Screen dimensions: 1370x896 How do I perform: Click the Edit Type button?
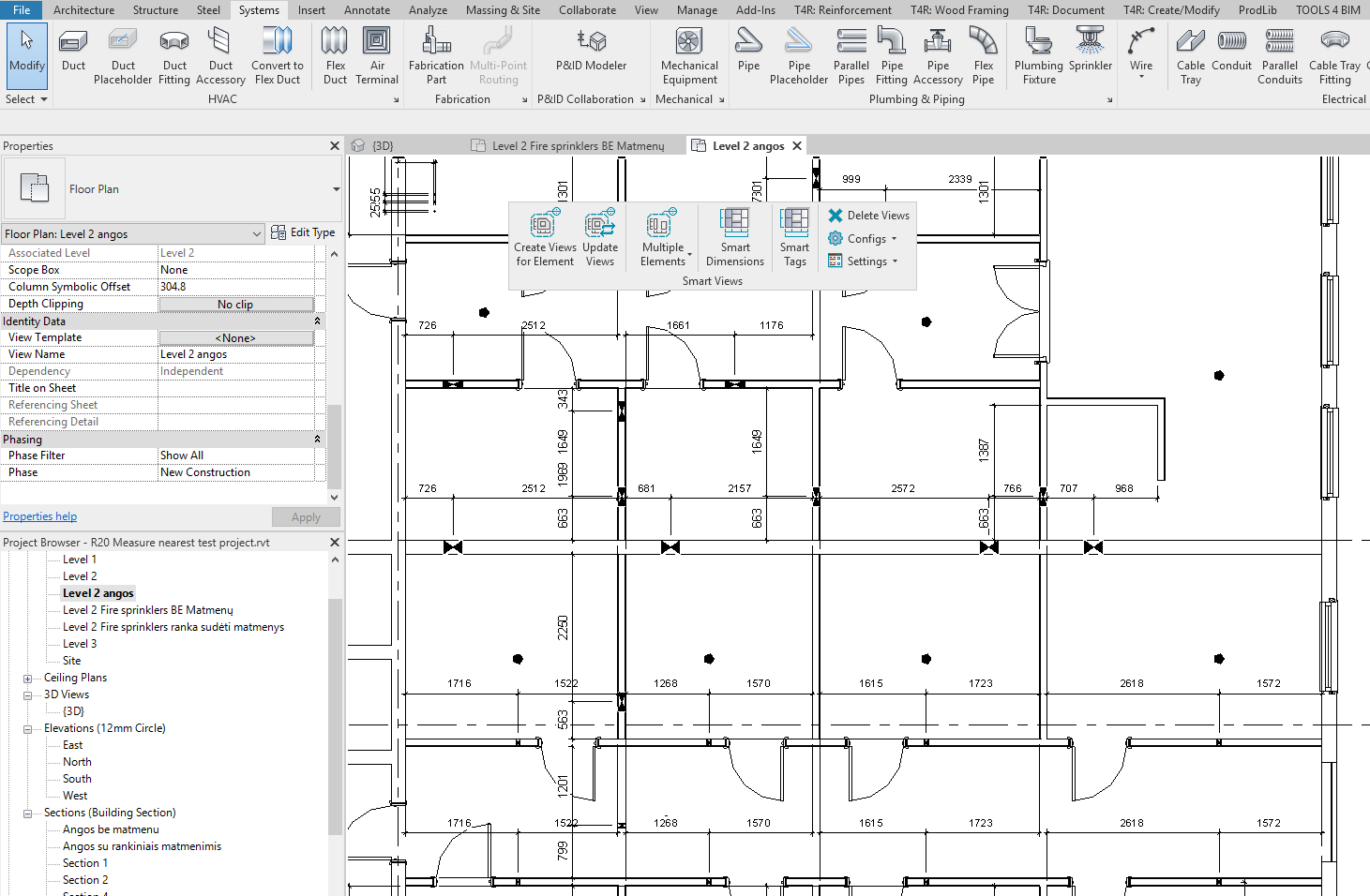pos(303,232)
